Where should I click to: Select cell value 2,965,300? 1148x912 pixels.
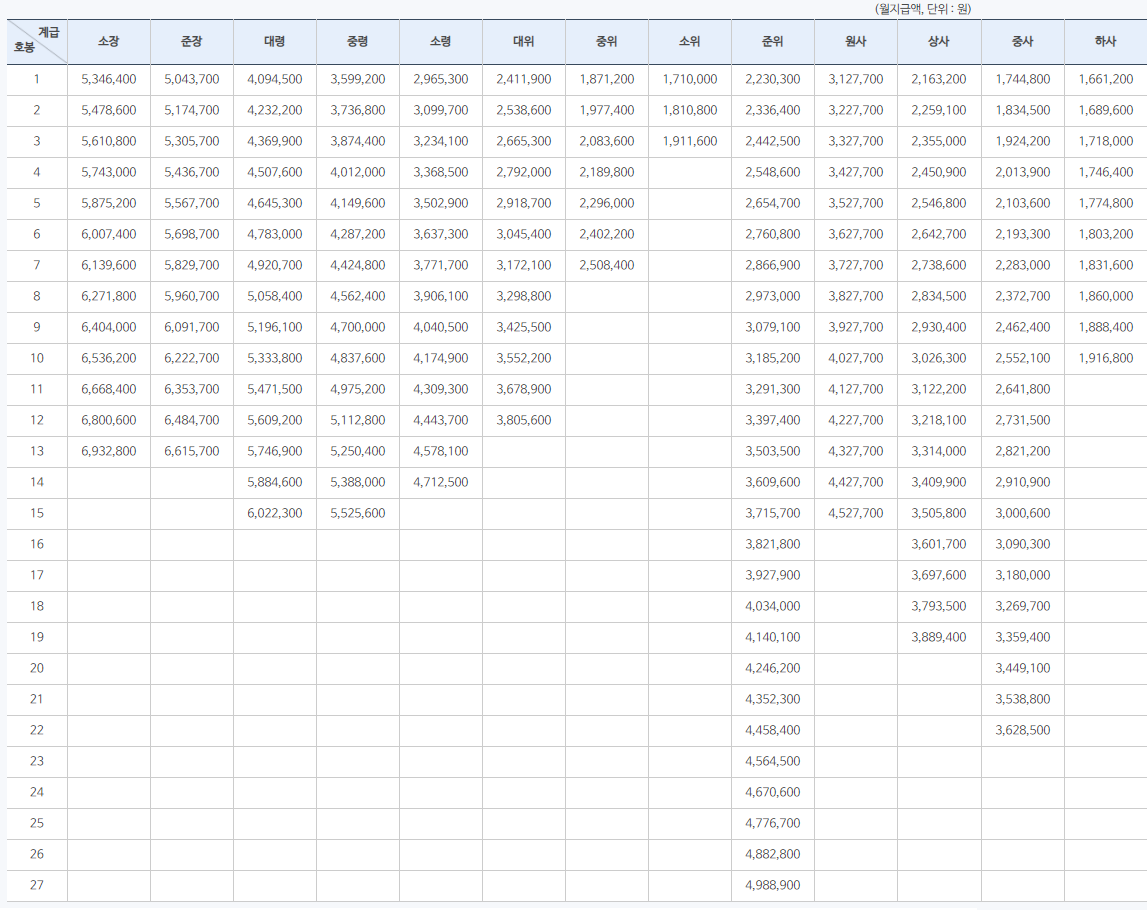pyautogui.click(x=441, y=79)
